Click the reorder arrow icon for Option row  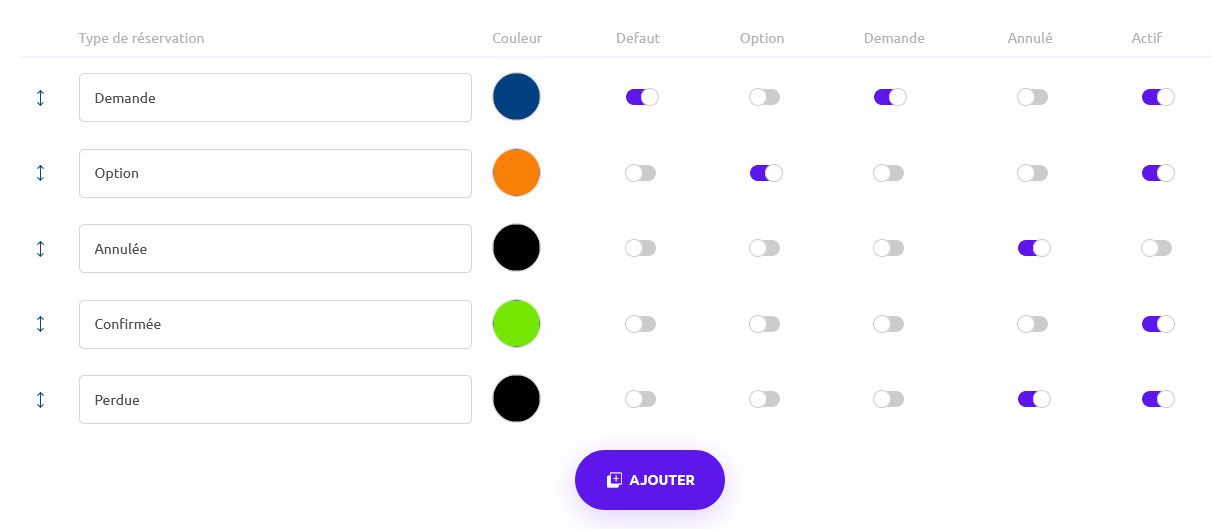(40, 173)
